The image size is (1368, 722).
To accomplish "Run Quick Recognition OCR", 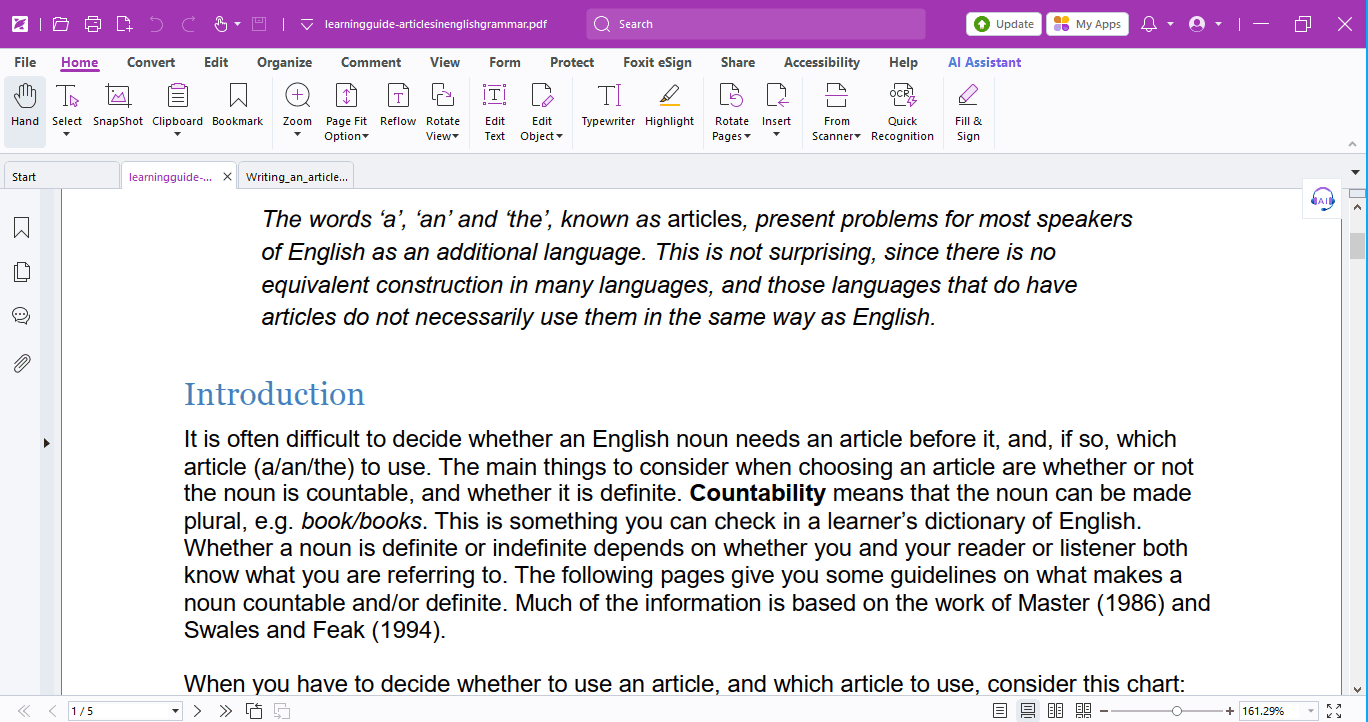I will tap(902, 111).
